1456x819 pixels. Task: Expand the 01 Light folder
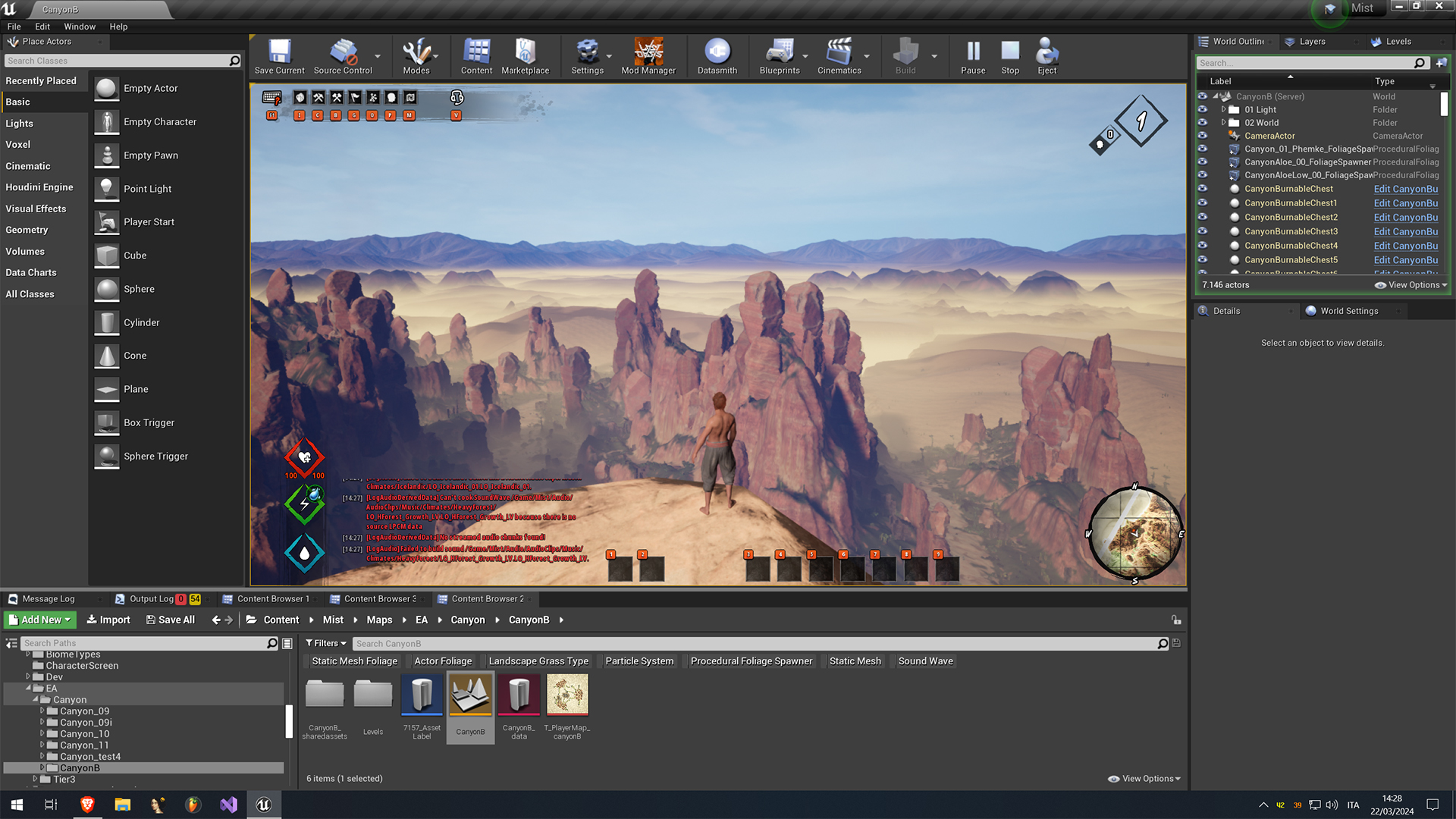tap(1224, 109)
